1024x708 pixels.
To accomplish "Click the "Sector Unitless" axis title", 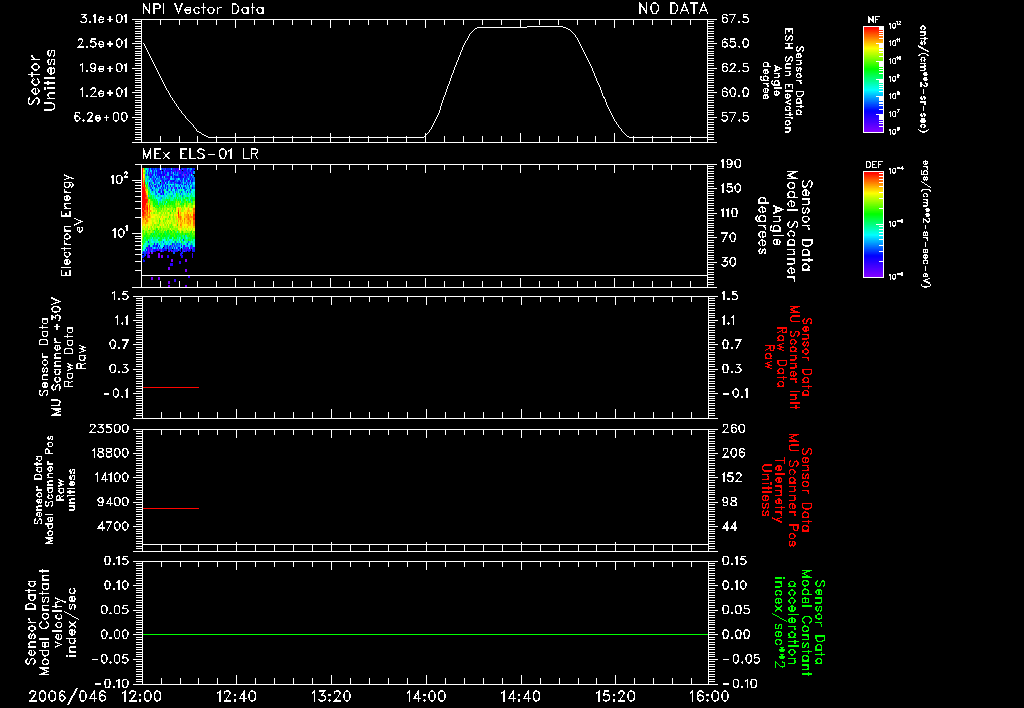I will click(42, 80).
